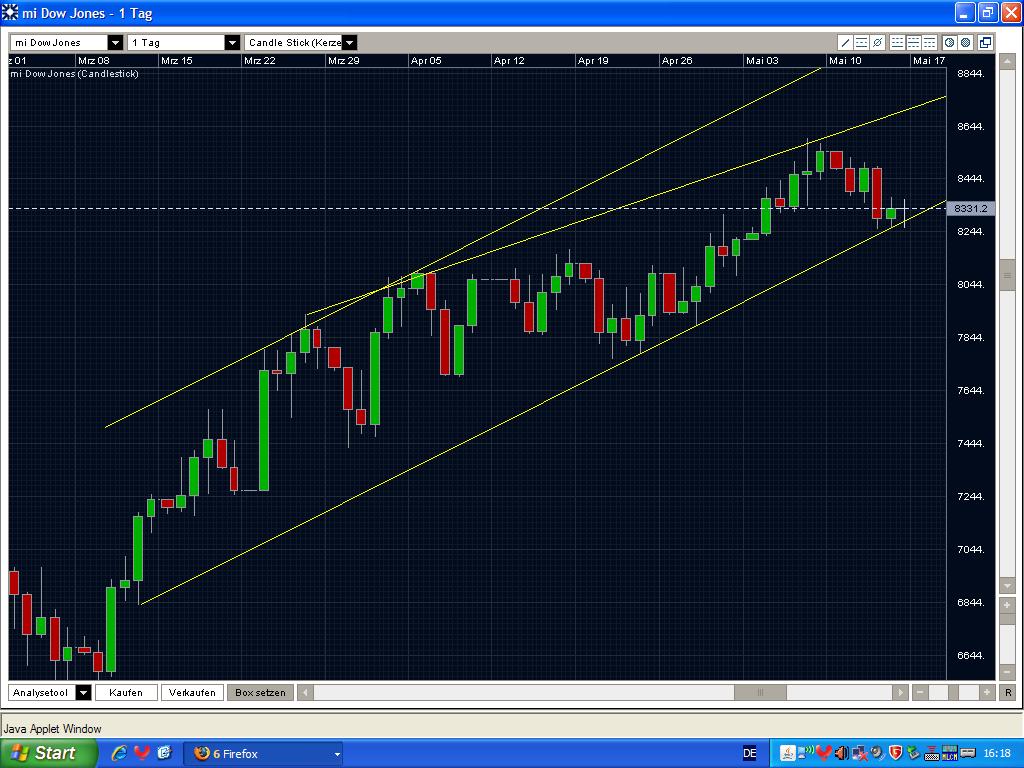The height and width of the screenshot is (768, 1024).
Task: Click the delete line (crossed circle) tool
Action: (x=878, y=43)
